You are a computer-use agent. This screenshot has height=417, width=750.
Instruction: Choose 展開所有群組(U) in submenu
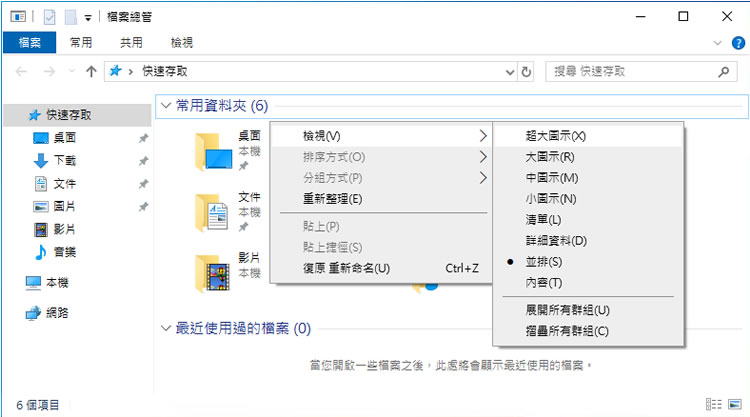click(588, 310)
